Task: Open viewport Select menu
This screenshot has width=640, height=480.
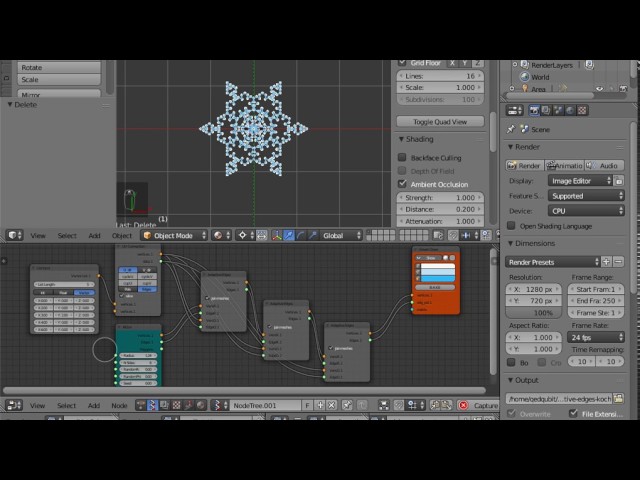Action: (67, 236)
